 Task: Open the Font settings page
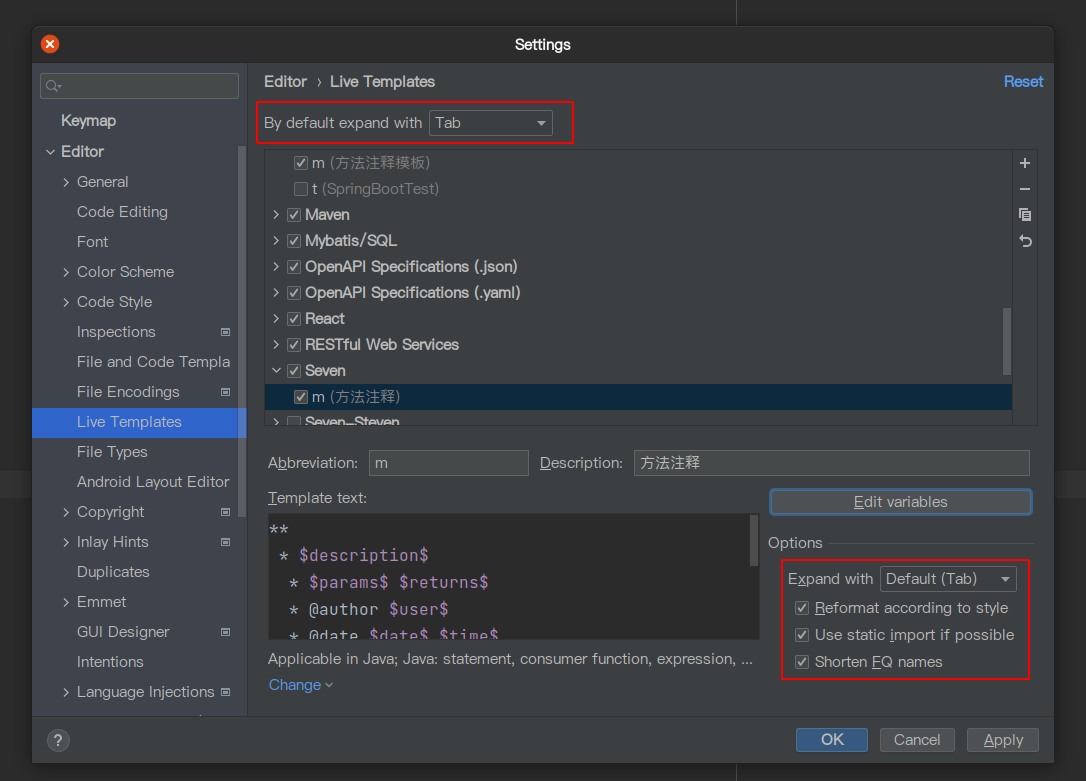click(92, 242)
